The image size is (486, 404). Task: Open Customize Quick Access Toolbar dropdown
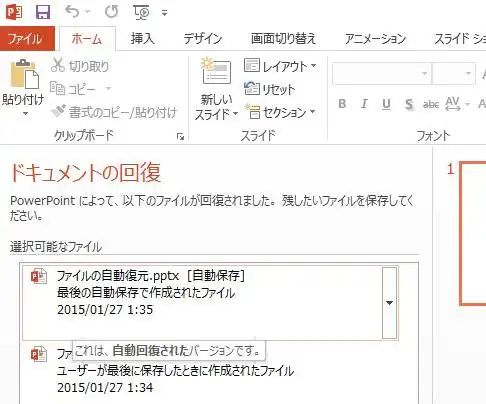[164, 13]
